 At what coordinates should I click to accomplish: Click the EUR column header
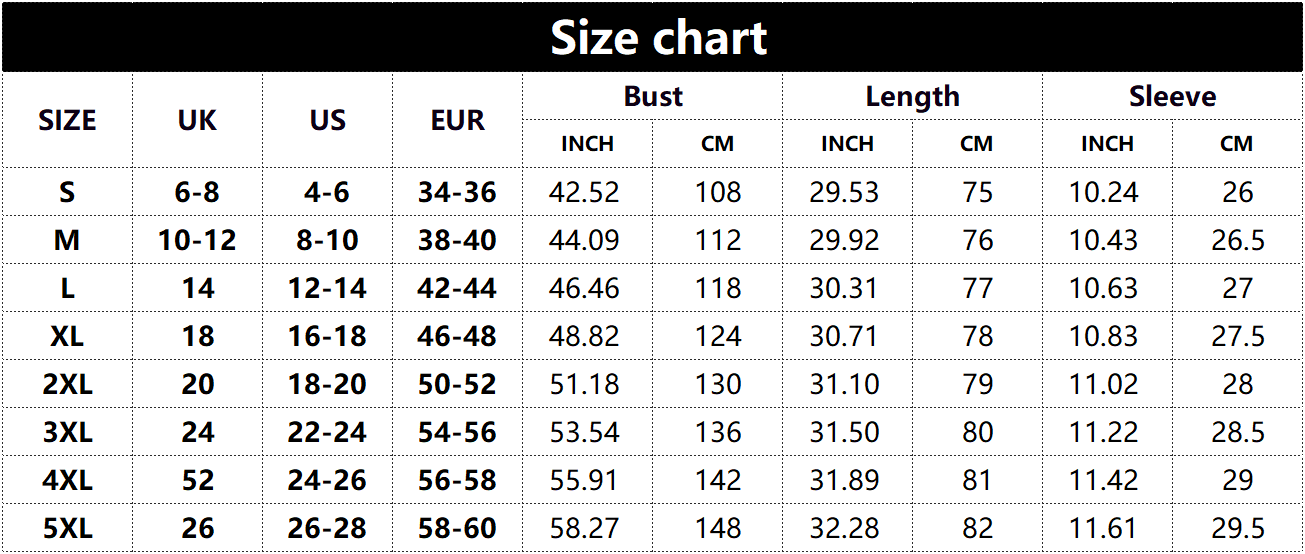click(x=457, y=120)
